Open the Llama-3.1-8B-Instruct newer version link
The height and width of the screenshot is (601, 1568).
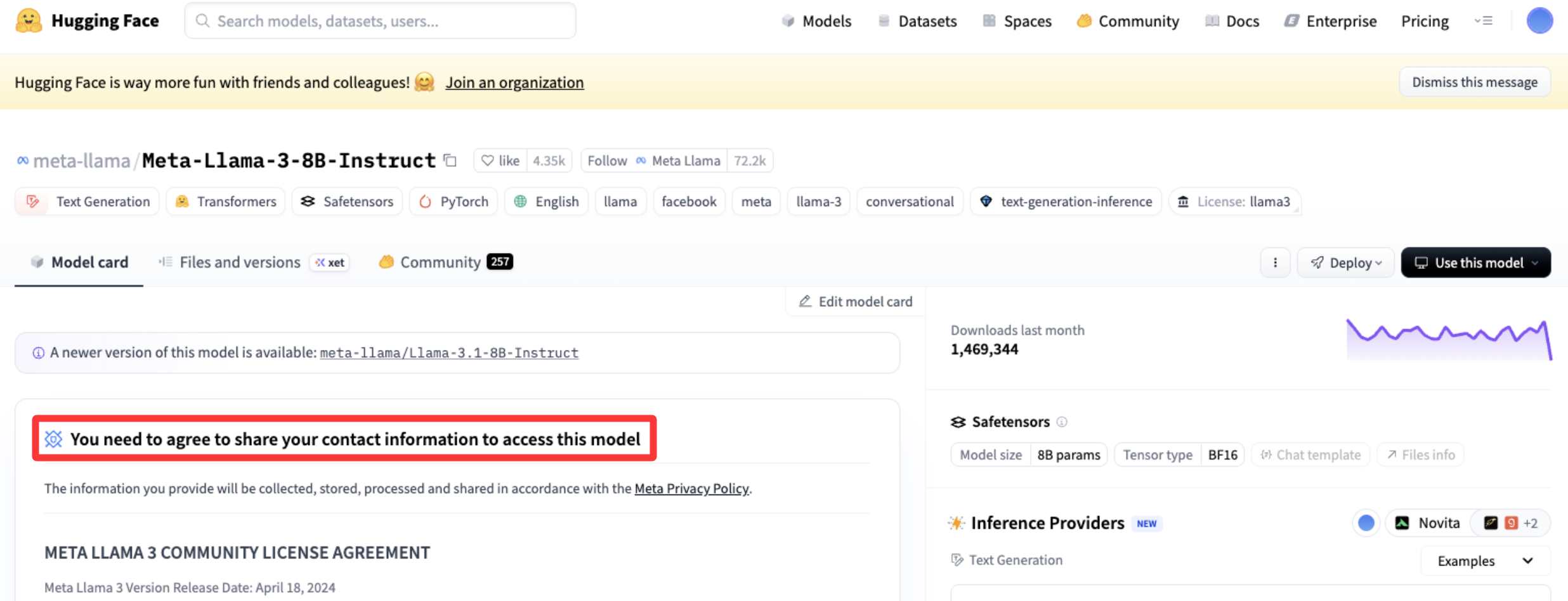[x=449, y=353]
